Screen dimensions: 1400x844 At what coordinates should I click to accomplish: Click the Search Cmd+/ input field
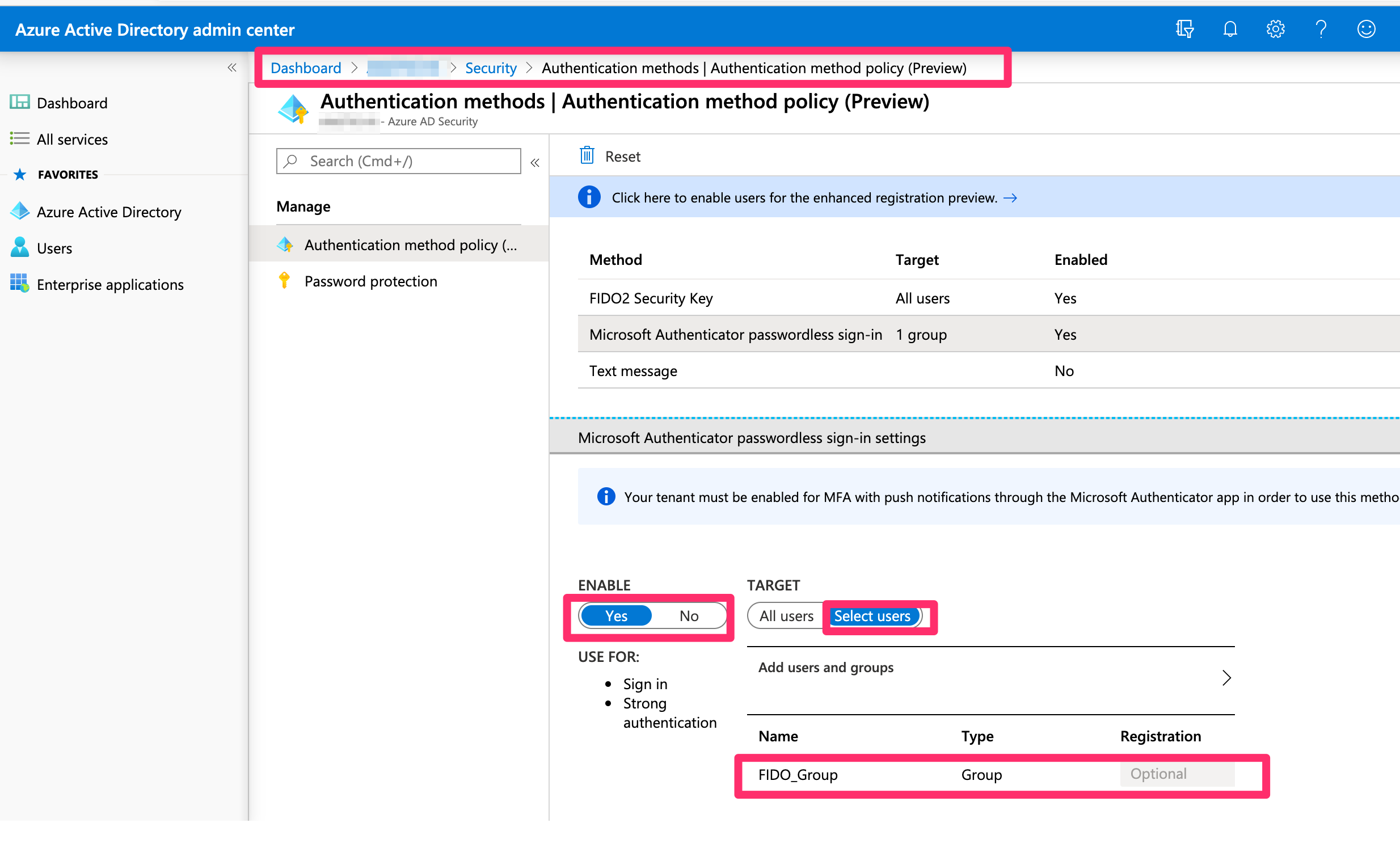398,161
